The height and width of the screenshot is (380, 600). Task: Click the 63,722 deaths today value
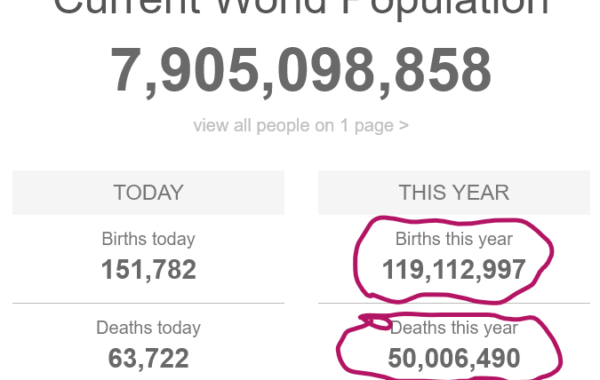[148, 359]
